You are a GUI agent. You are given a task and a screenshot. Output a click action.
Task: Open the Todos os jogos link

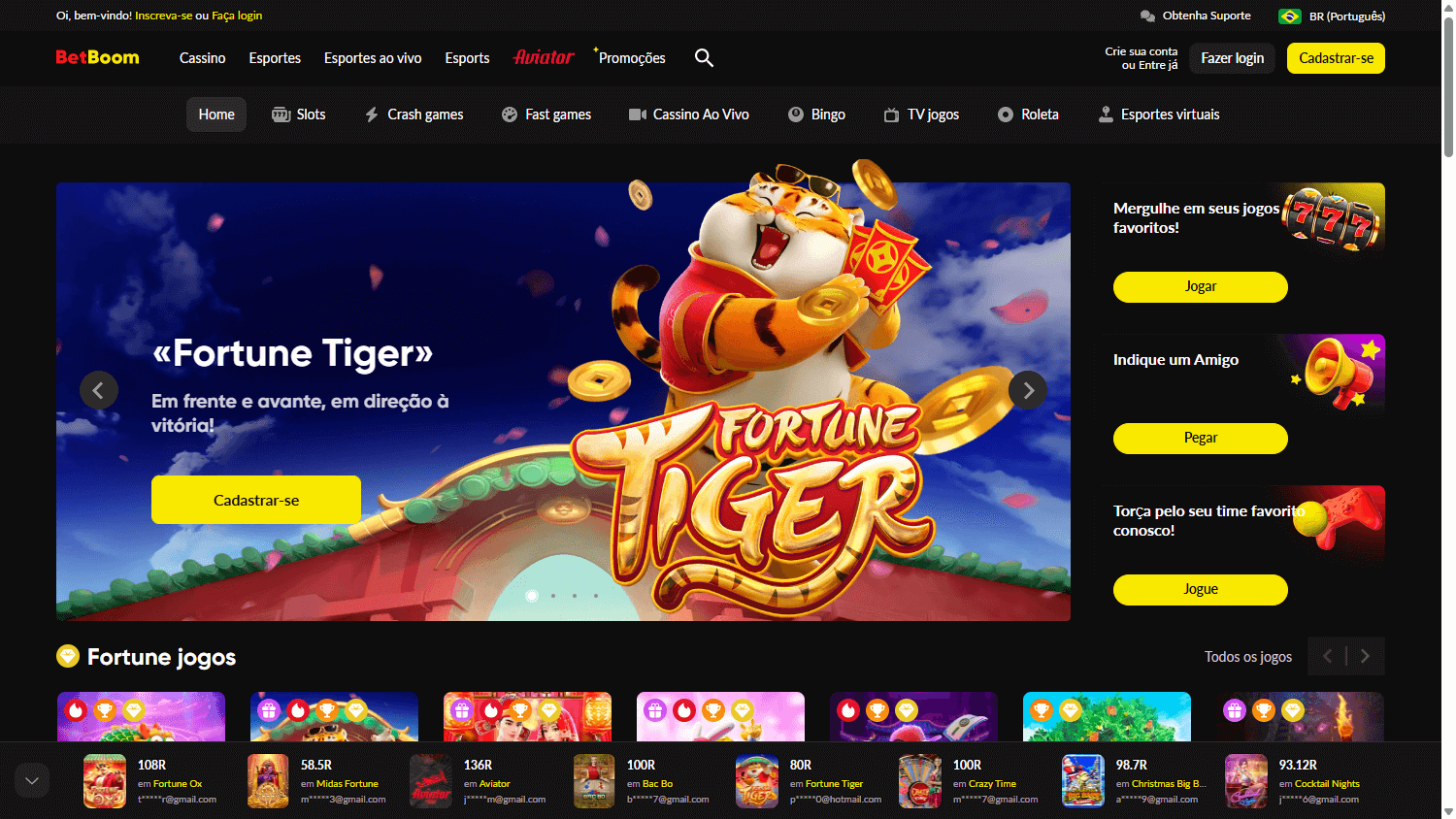[1247, 656]
